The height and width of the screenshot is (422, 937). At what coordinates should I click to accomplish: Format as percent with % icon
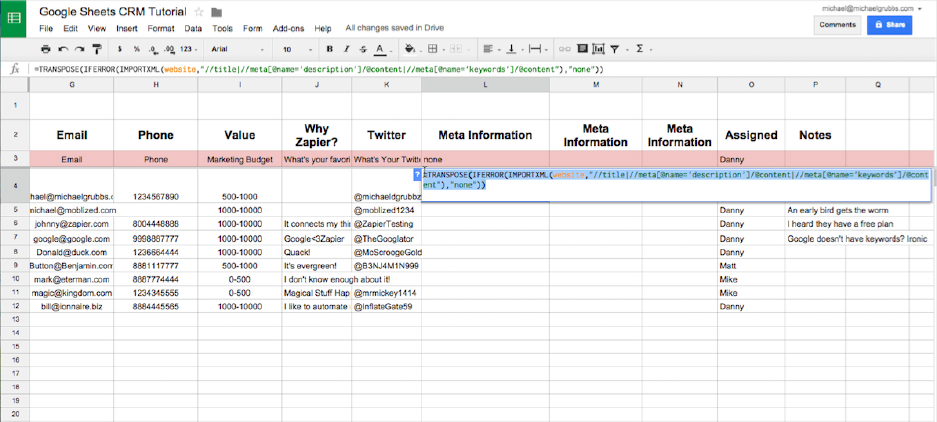pyautogui.click(x=137, y=49)
